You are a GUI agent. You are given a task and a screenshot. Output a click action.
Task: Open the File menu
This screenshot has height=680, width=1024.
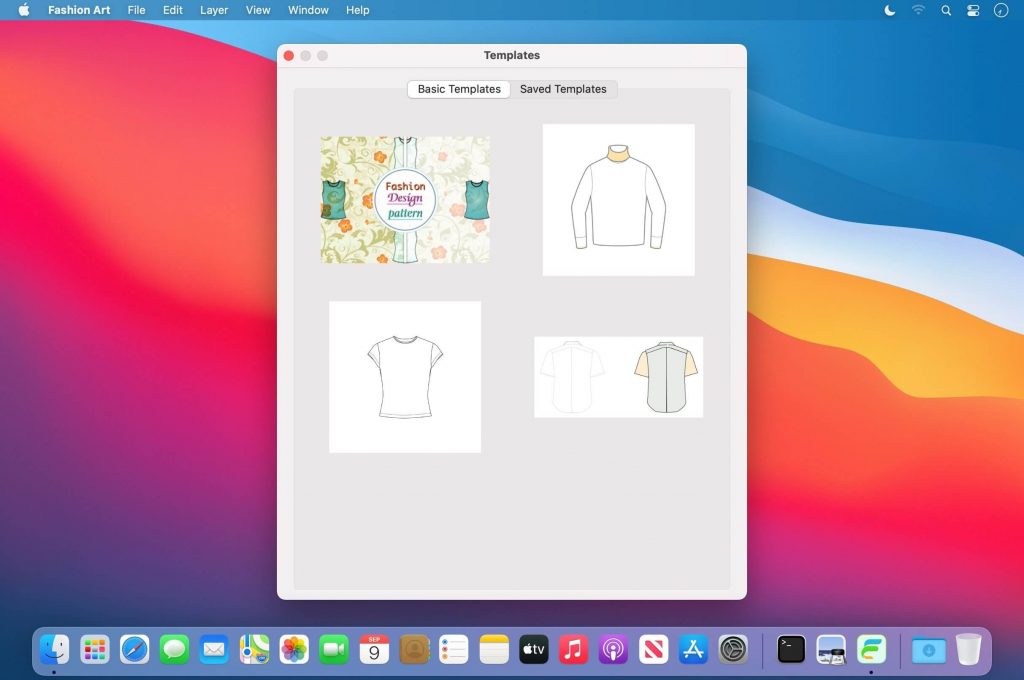tap(136, 10)
